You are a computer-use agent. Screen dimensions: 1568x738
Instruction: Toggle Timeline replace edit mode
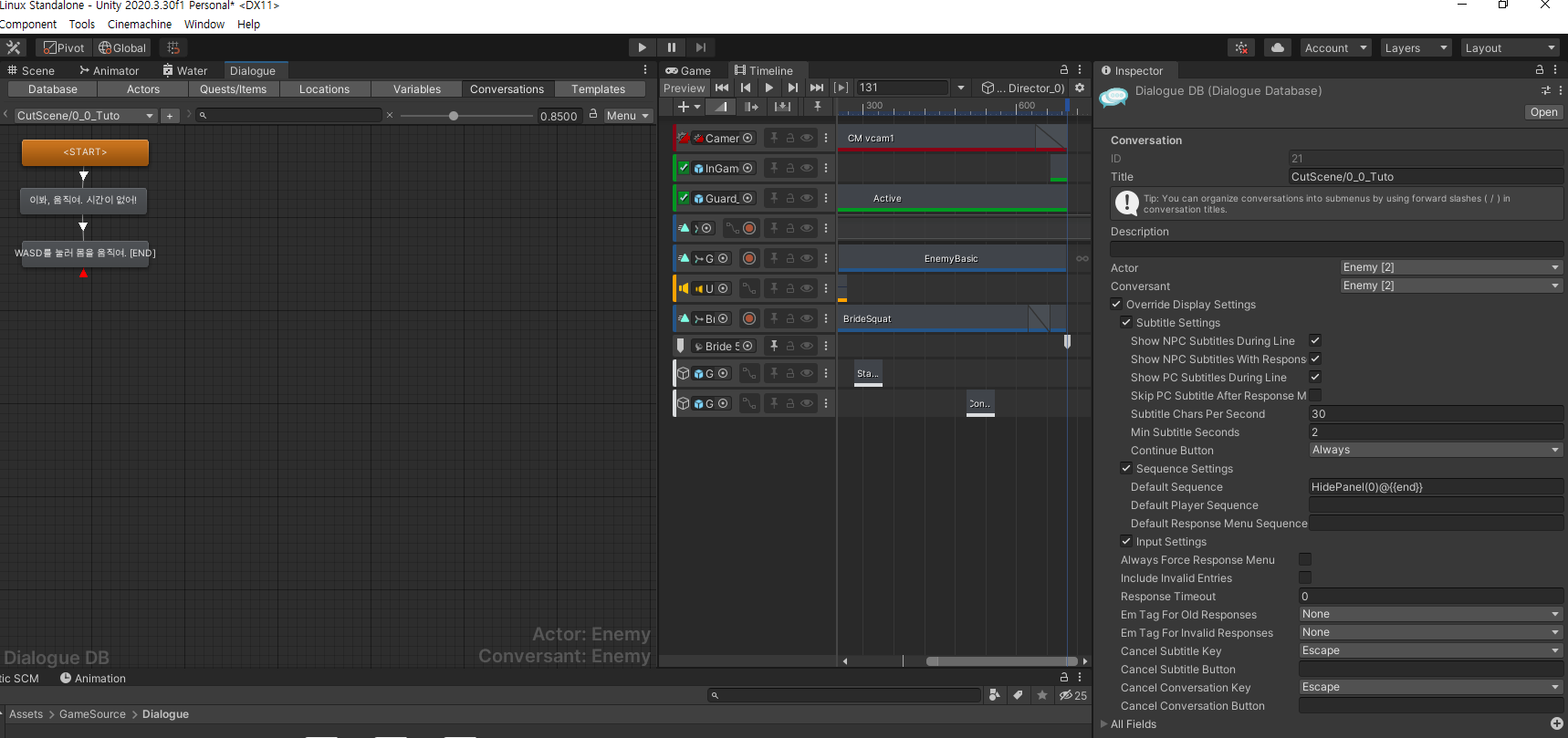click(x=782, y=107)
